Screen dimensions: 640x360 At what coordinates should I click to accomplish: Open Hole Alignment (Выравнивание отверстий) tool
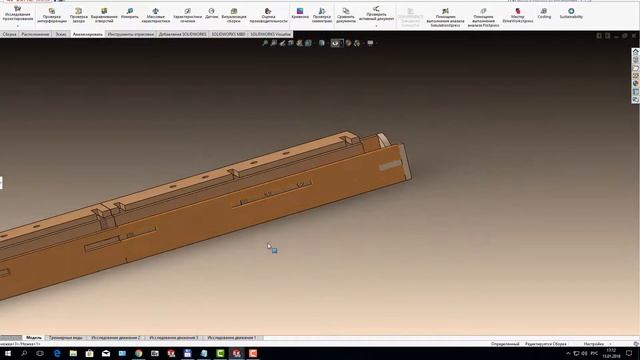(104, 16)
